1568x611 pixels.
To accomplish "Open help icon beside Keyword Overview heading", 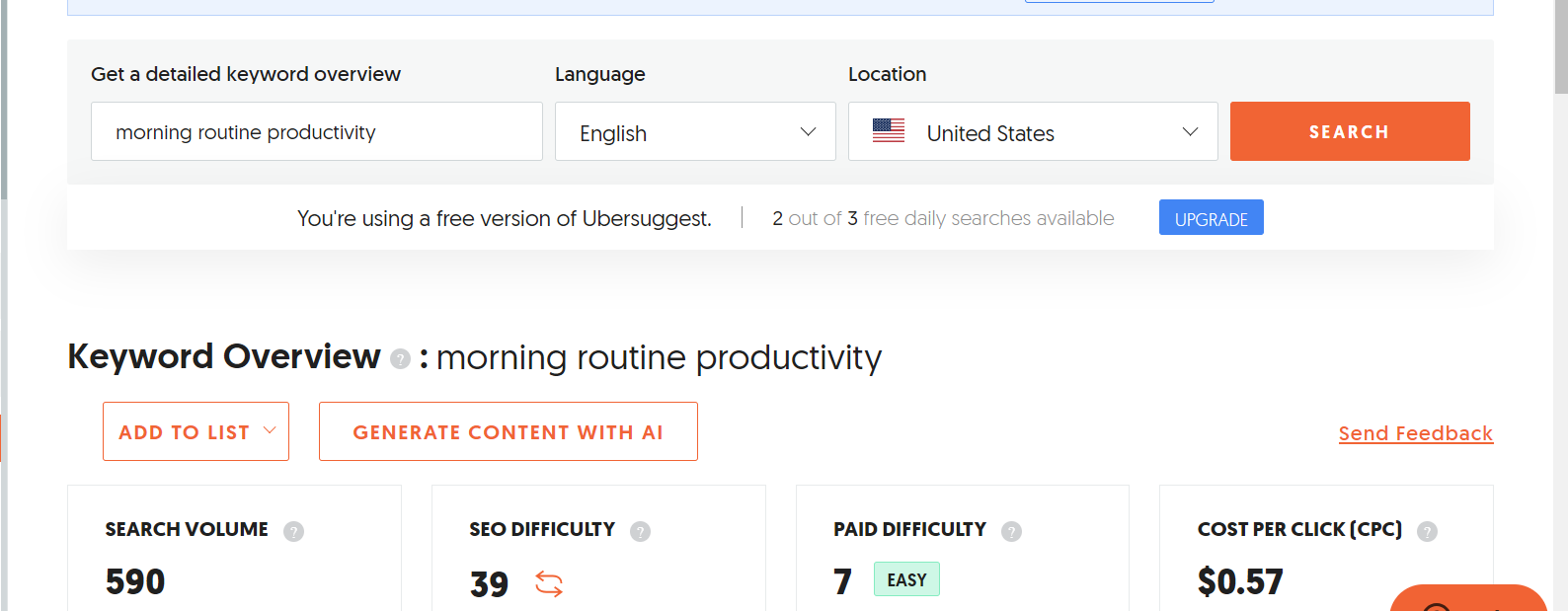I will (x=400, y=358).
